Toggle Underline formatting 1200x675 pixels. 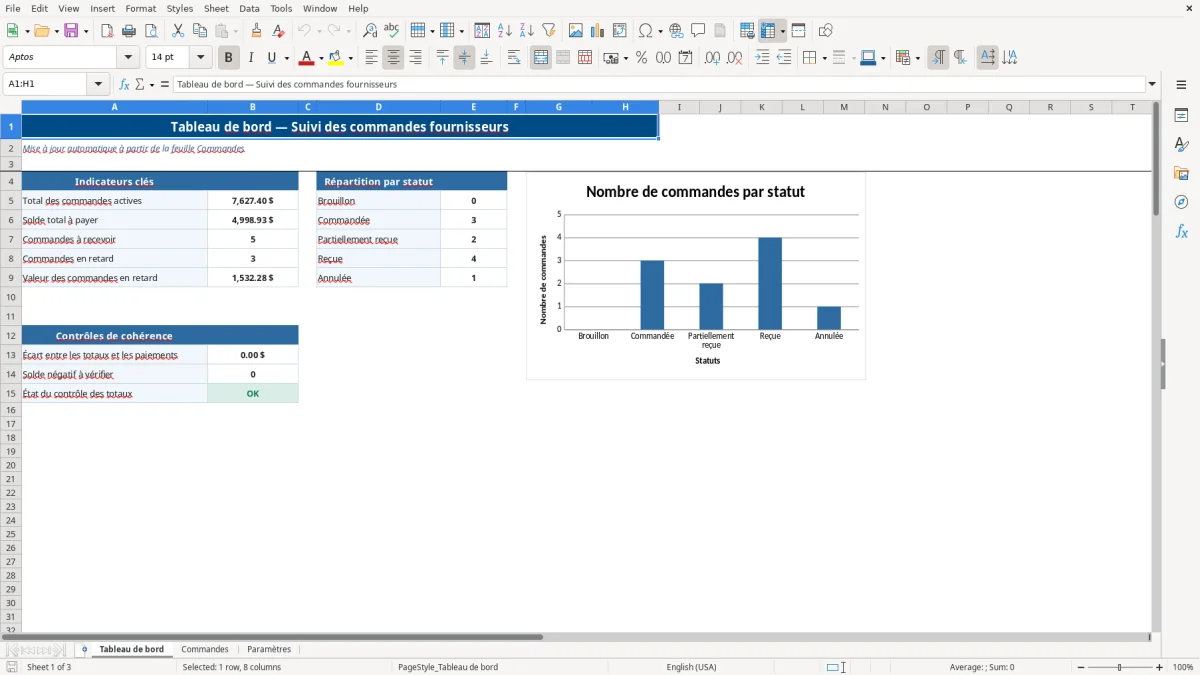272,58
